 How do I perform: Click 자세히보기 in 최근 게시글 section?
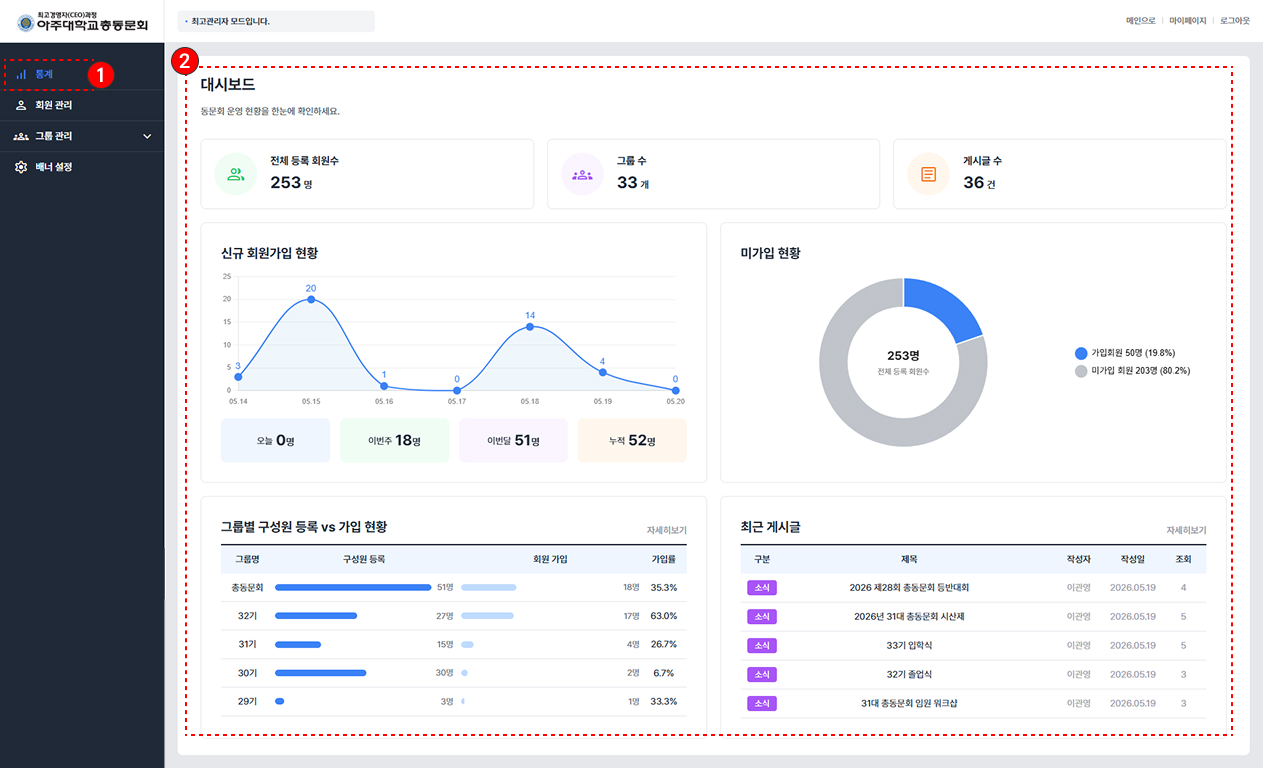tap(1186, 530)
